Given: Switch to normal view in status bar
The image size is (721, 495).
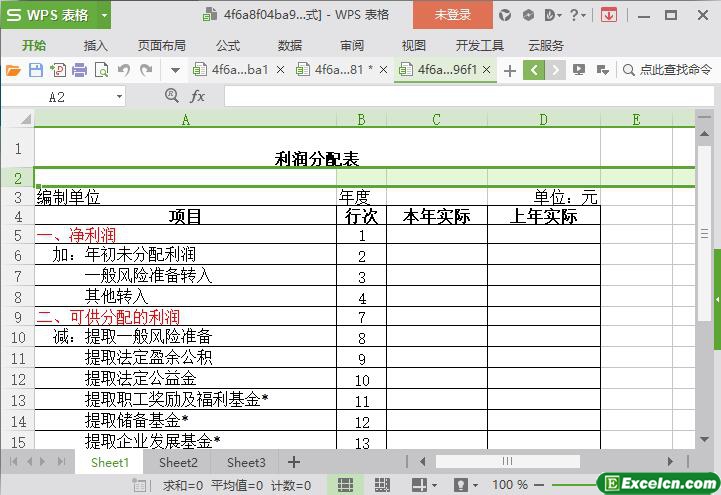Looking at the screenshot, I should (345, 484).
